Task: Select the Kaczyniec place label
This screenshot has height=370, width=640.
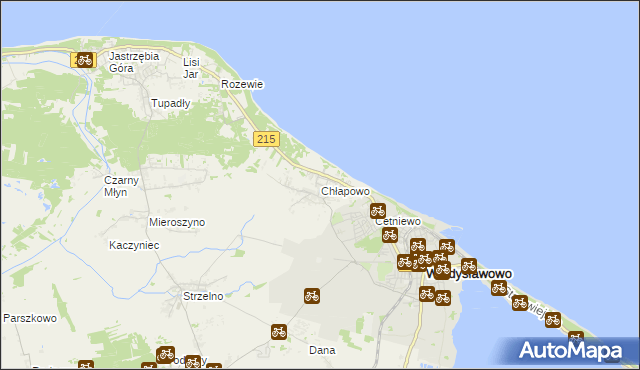Action: (x=134, y=245)
